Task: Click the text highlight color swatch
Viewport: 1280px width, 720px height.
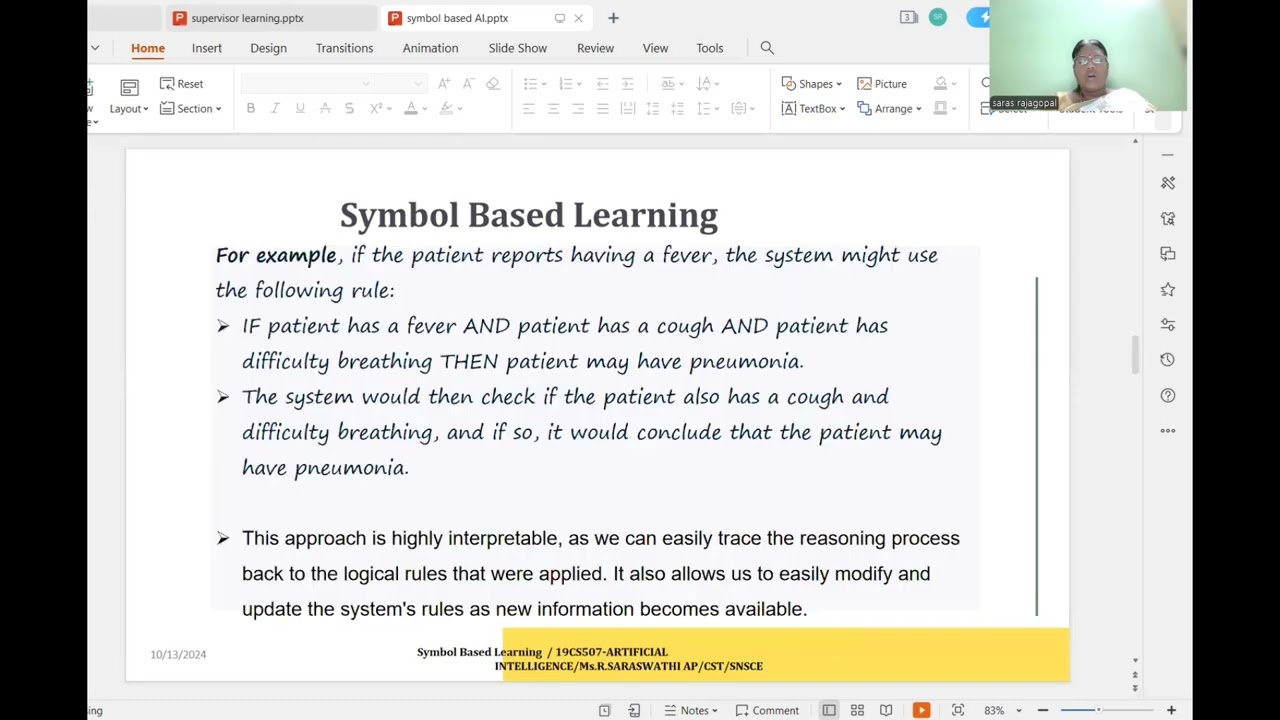Action: 446,108
